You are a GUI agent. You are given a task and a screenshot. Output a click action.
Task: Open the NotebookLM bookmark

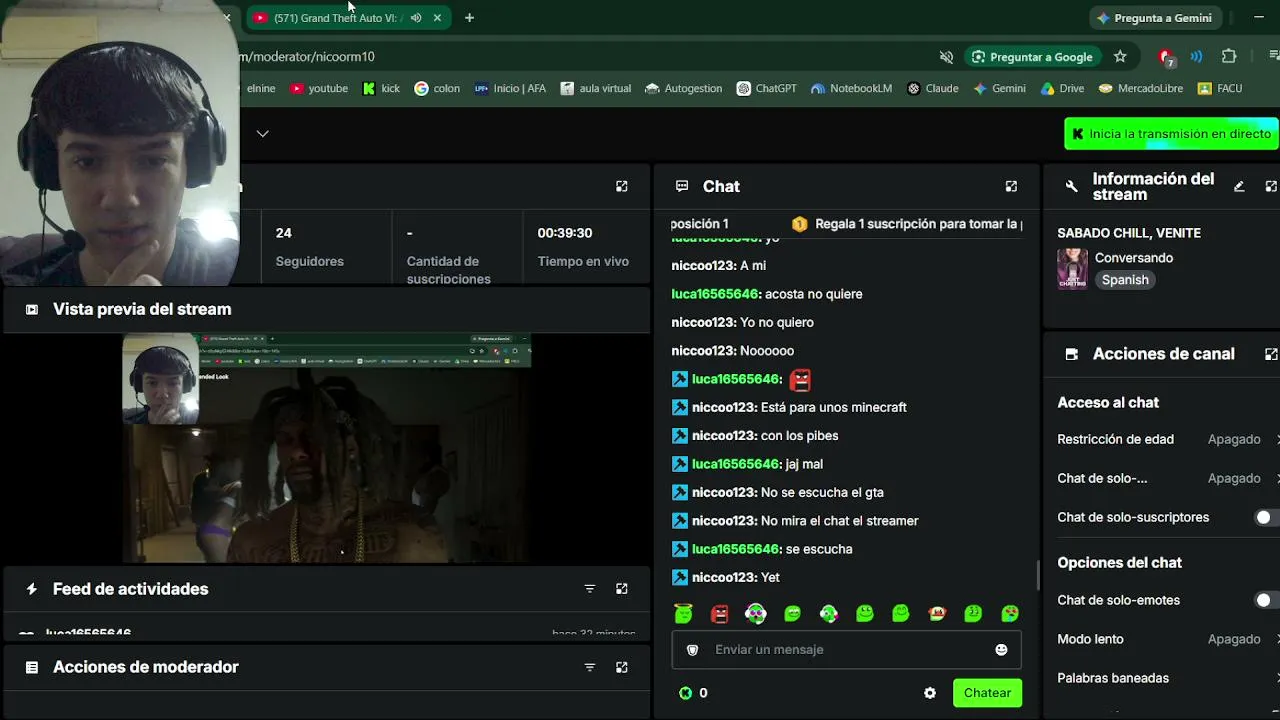[x=851, y=88]
